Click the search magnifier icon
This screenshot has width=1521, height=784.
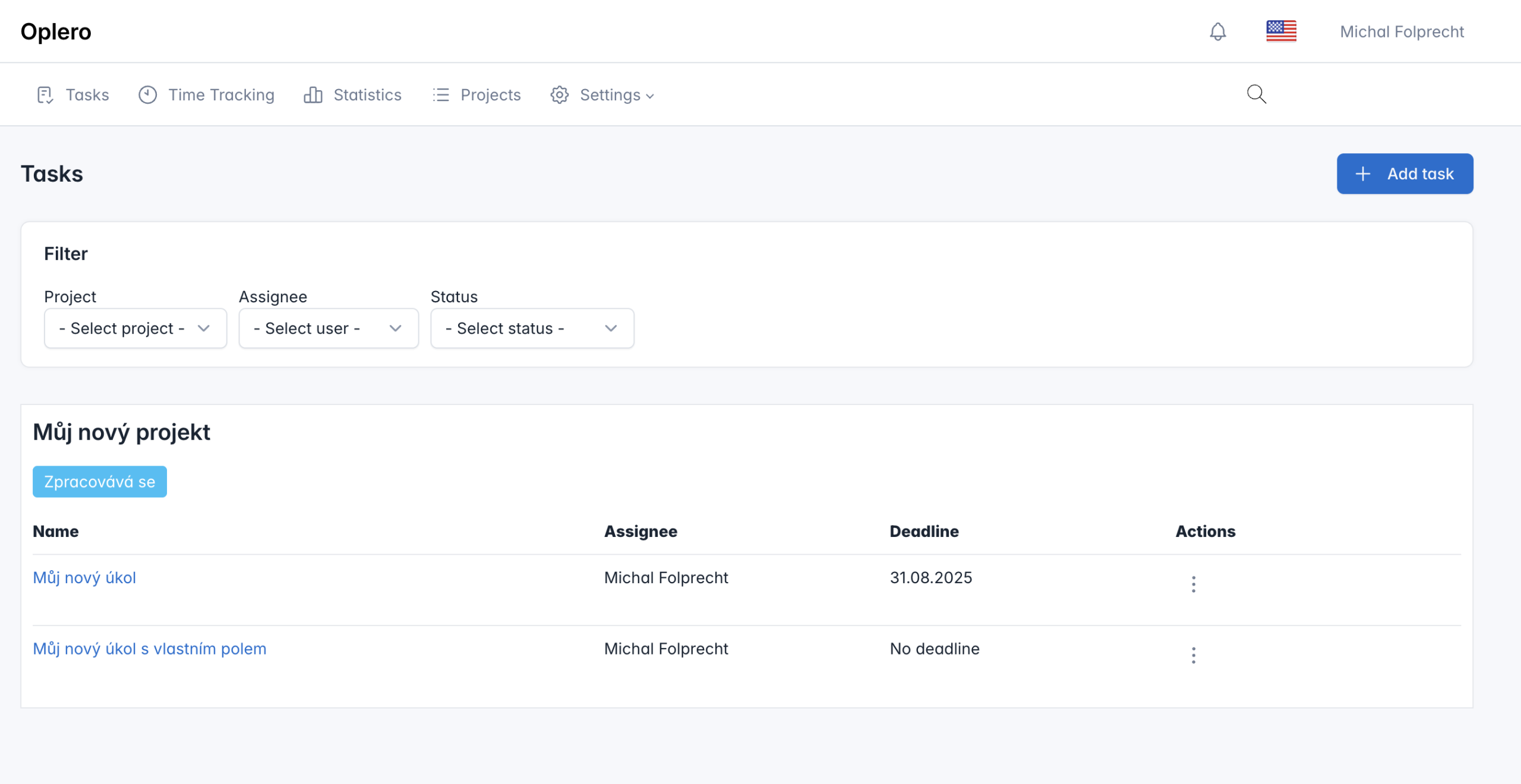(1256, 94)
